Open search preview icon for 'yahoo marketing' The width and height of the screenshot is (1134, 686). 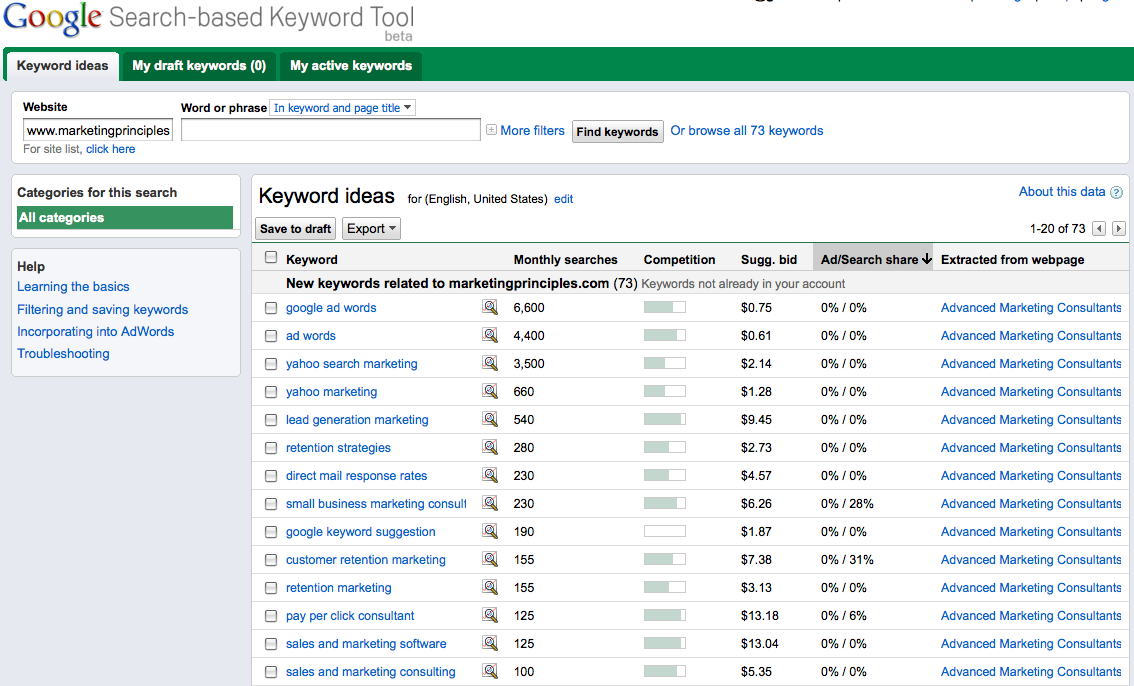tap(490, 392)
